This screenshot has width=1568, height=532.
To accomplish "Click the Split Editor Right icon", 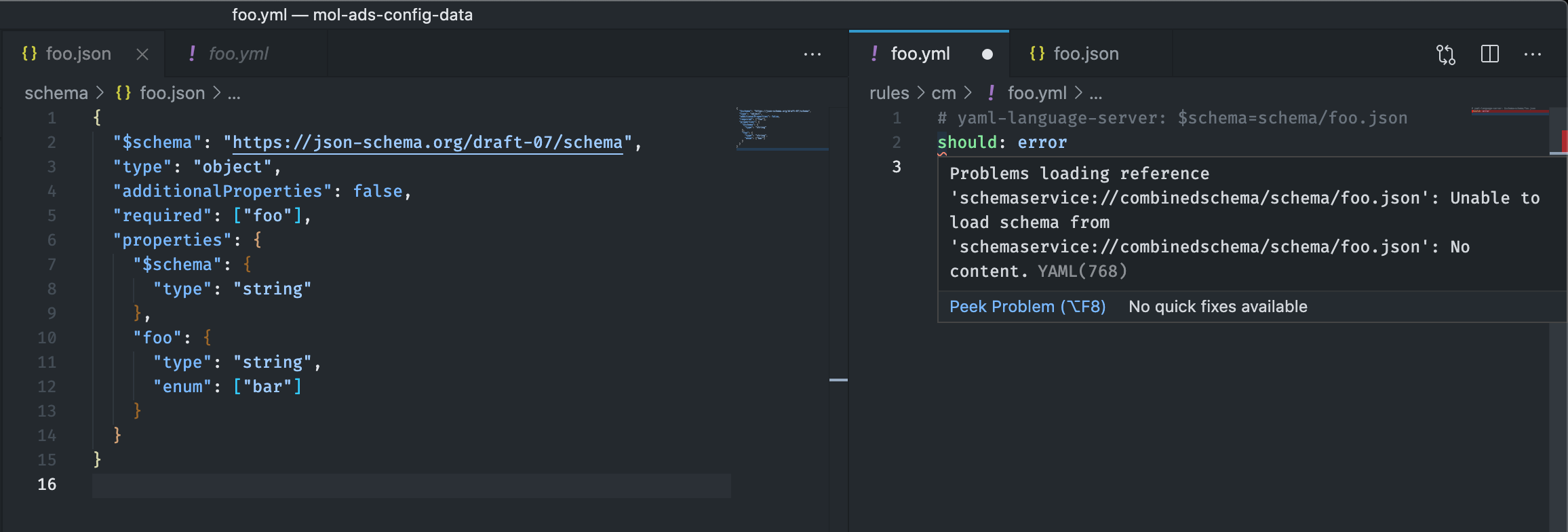I will point(1489,54).
